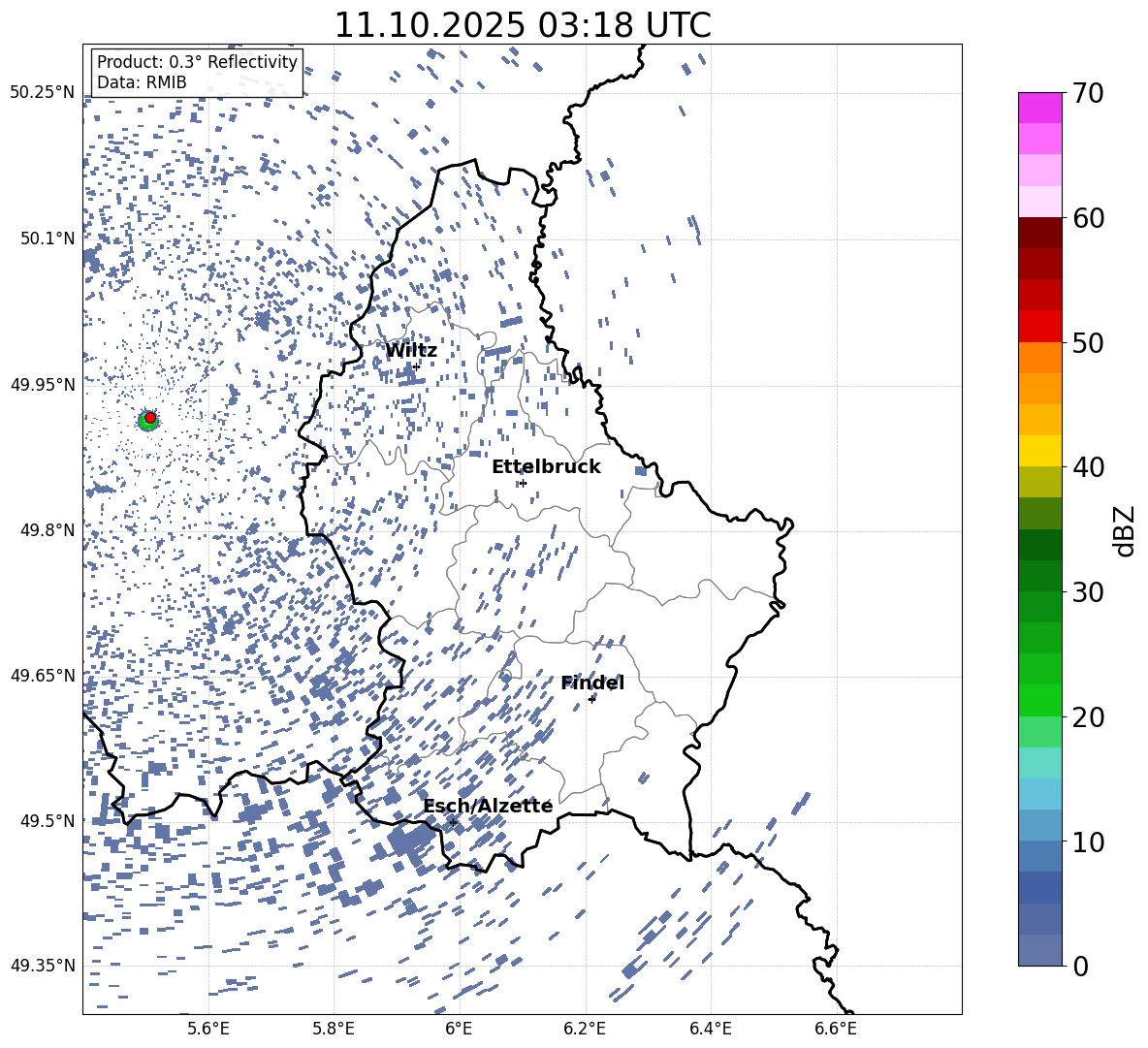Select the Esch/Alzette city label
Screen dimensions: 1148x1048
pyautogui.click(x=488, y=806)
